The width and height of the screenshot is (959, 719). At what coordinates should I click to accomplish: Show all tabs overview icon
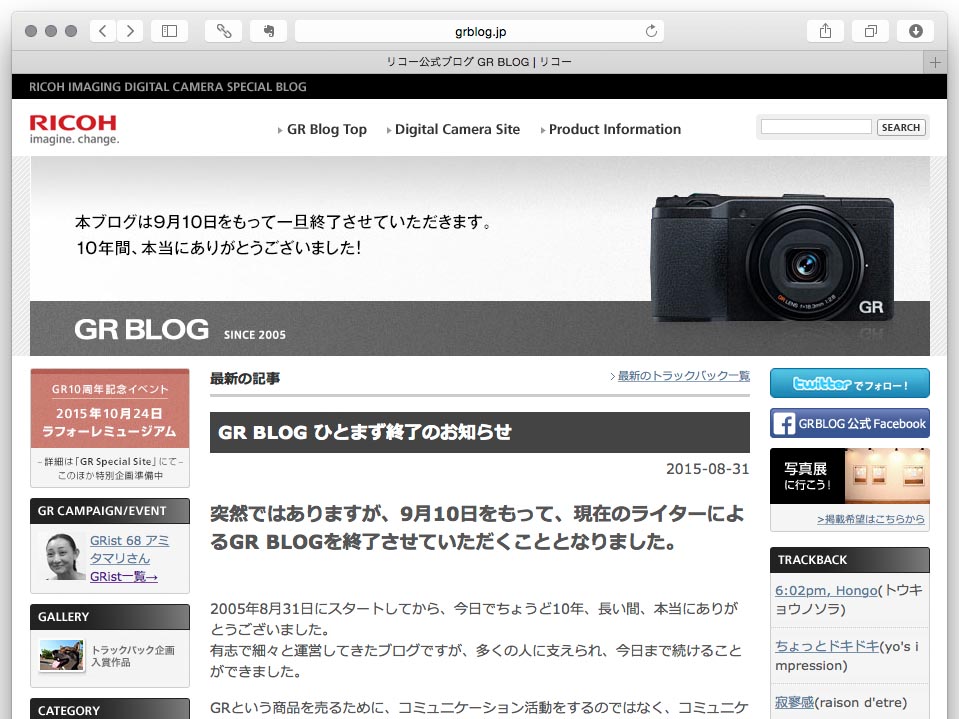click(x=870, y=31)
